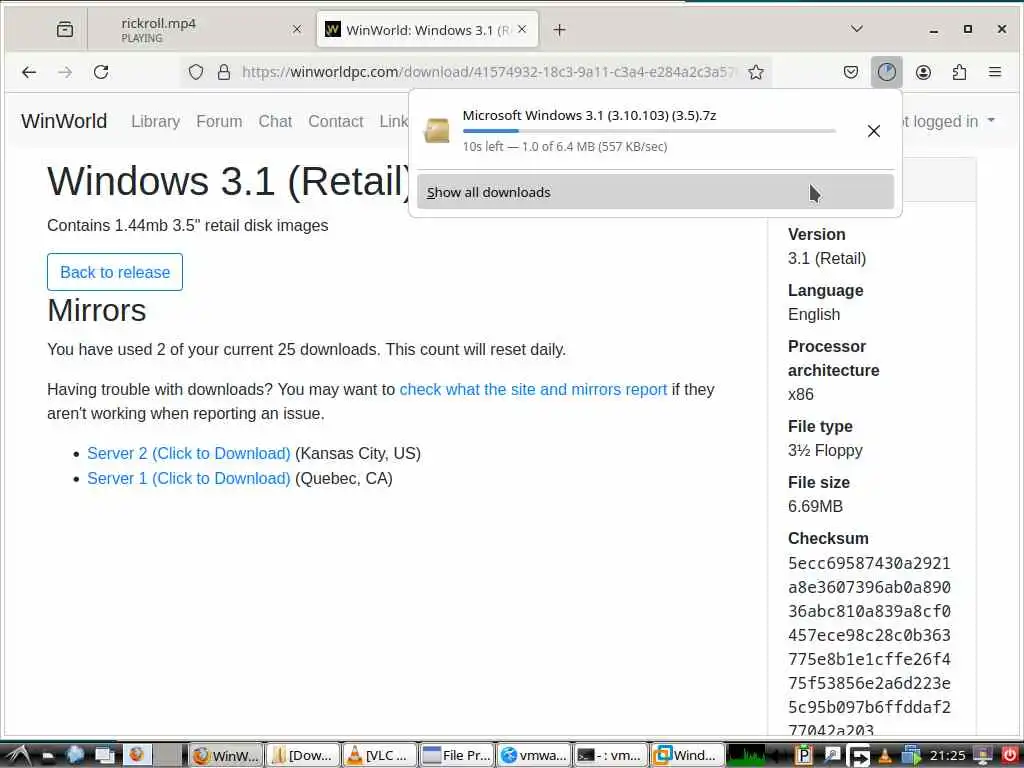1024x768 pixels.
Task: Click the Back to release button
Action: click(x=115, y=272)
